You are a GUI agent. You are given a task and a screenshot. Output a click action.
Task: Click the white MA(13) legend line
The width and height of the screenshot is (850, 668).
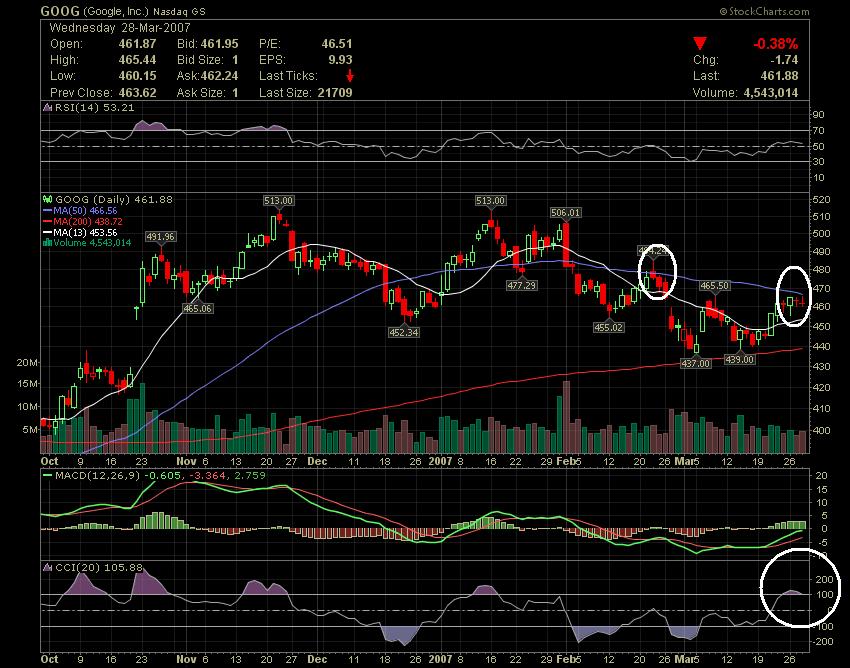pyautogui.click(x=47, y=233)
